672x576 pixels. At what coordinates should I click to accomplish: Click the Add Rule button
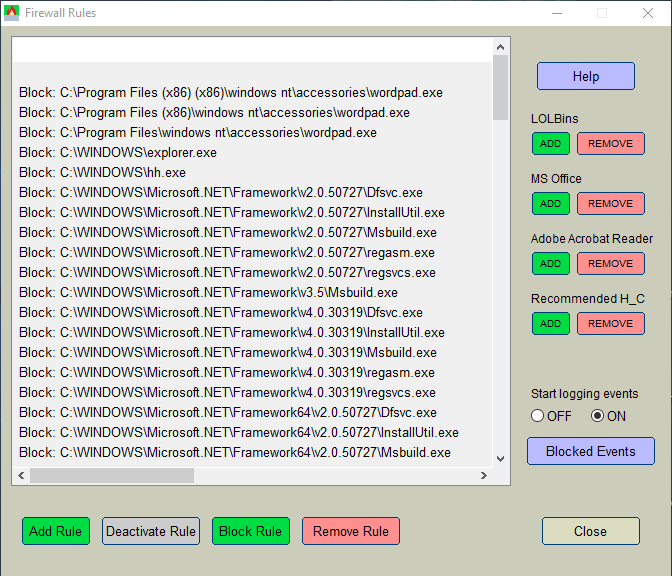(56, 531)
